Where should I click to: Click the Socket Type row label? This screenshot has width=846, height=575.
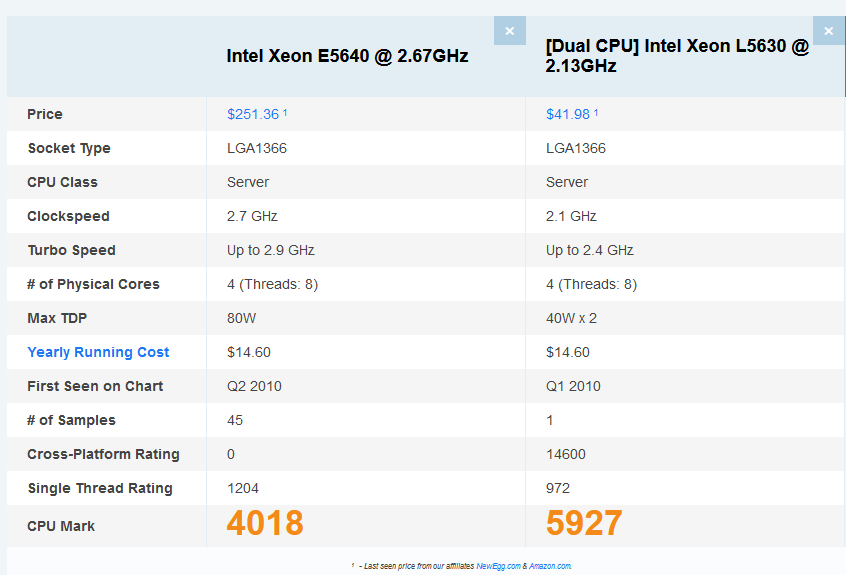pyautogui.click(x=69, y=148)
